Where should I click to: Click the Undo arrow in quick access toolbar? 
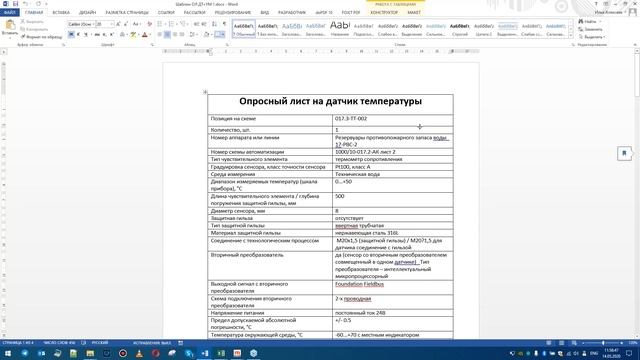(25, 4)
